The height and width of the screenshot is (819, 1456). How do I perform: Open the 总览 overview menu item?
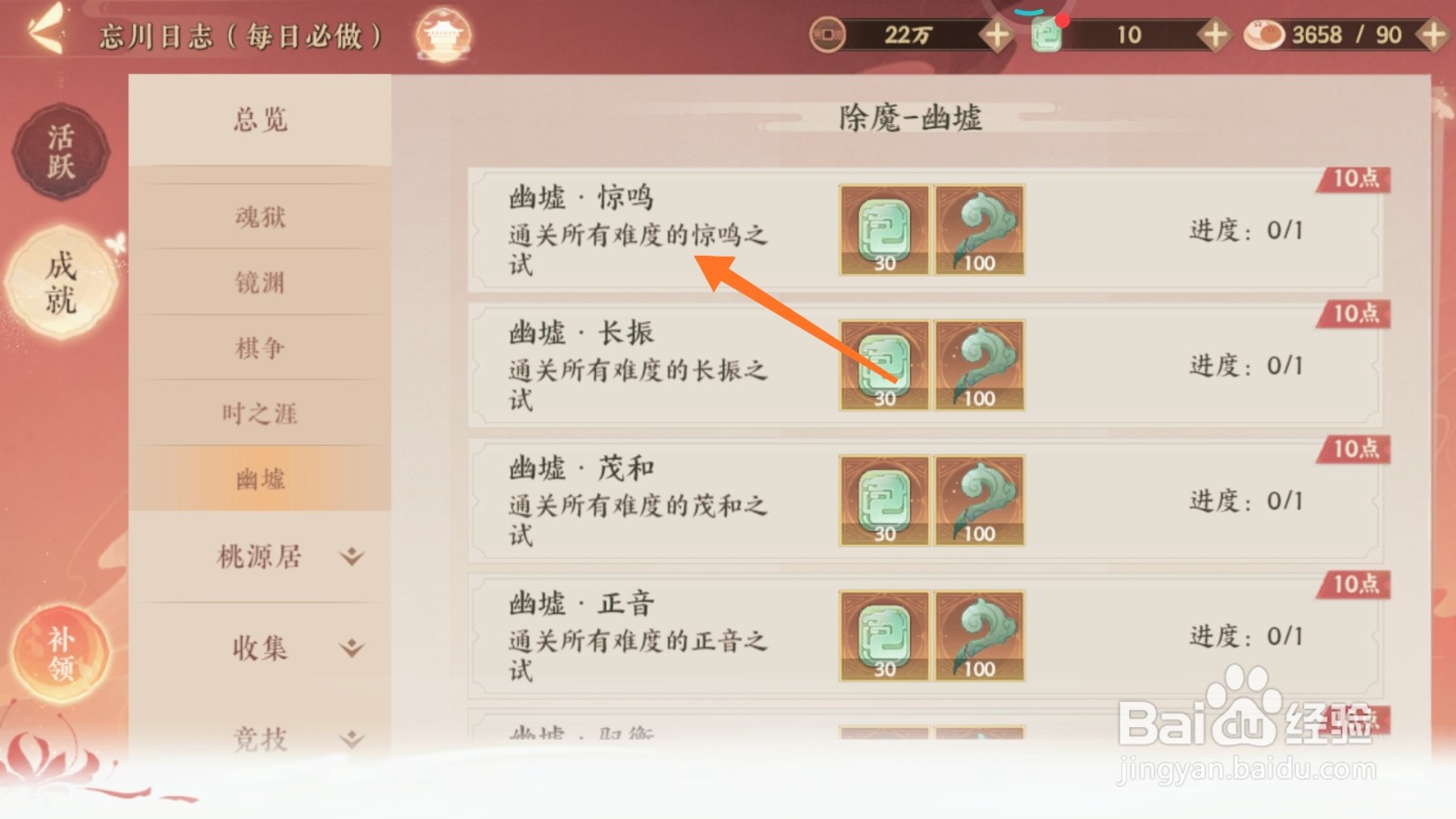click(260, 120)
